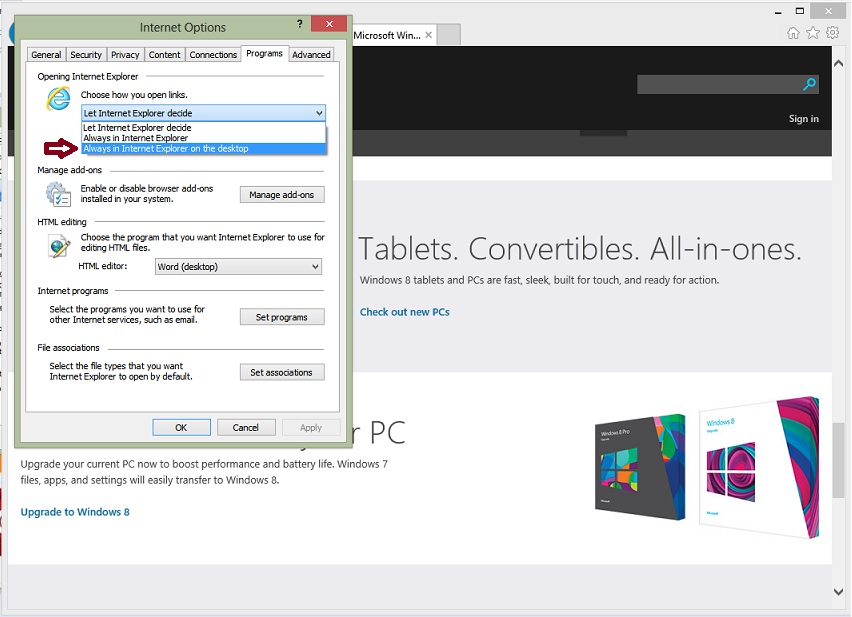
Task: Choose 'Let Internet Explorer decide' list option
Action: click(x=204, y=128)
